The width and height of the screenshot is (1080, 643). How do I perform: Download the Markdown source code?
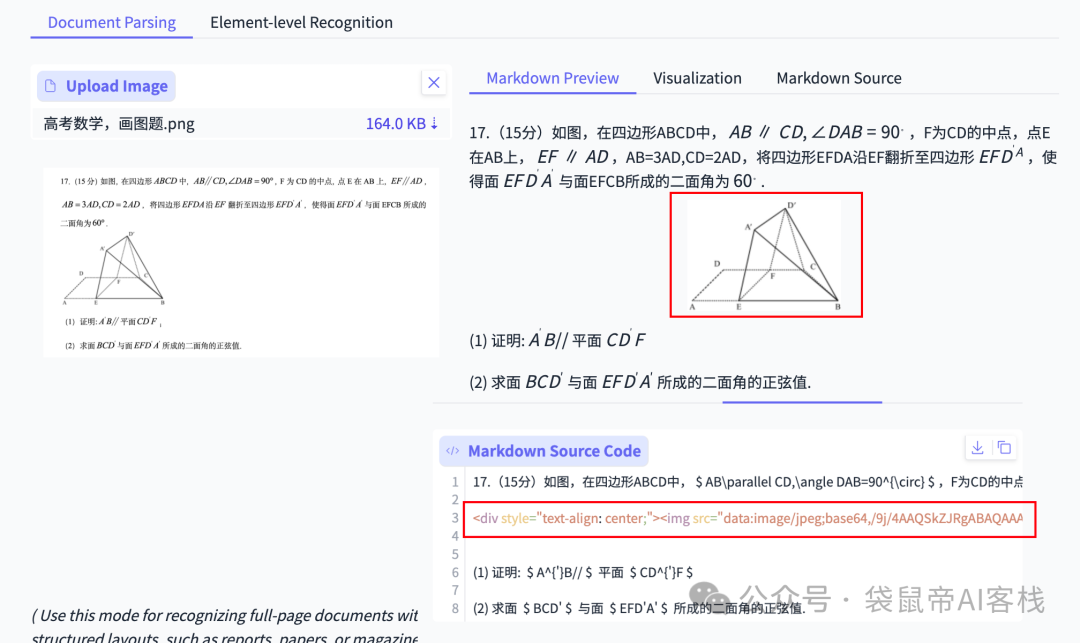[x=977, y=447]
